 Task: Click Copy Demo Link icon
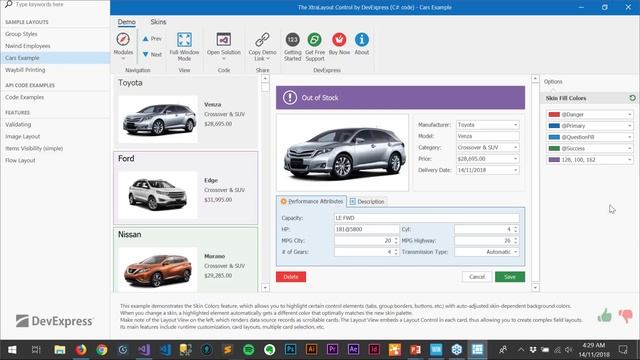pyautogui.click(x=262, y=40)
